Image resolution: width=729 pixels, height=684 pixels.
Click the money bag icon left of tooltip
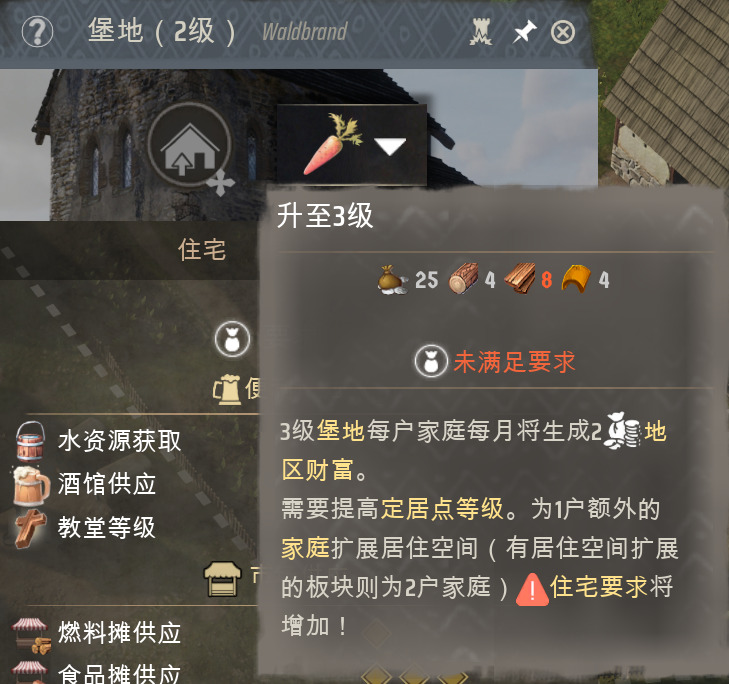click(232, 339)
